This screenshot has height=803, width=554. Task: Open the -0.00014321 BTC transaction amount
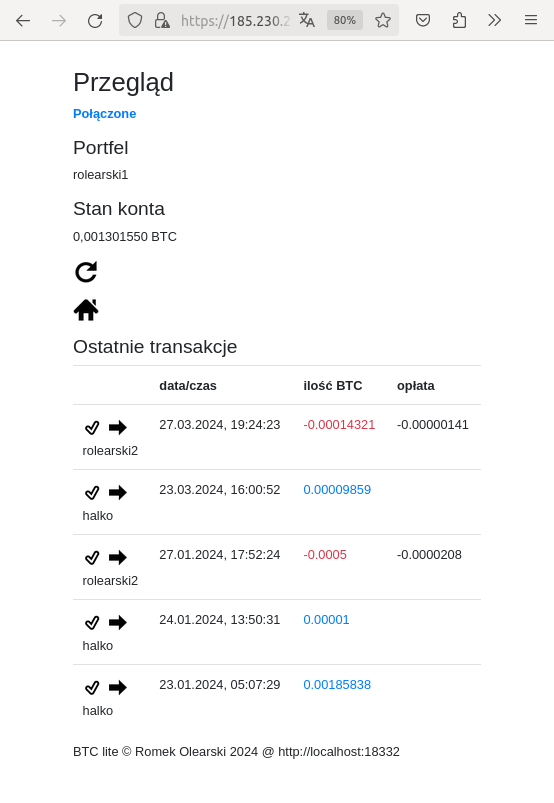pos(339,425)
